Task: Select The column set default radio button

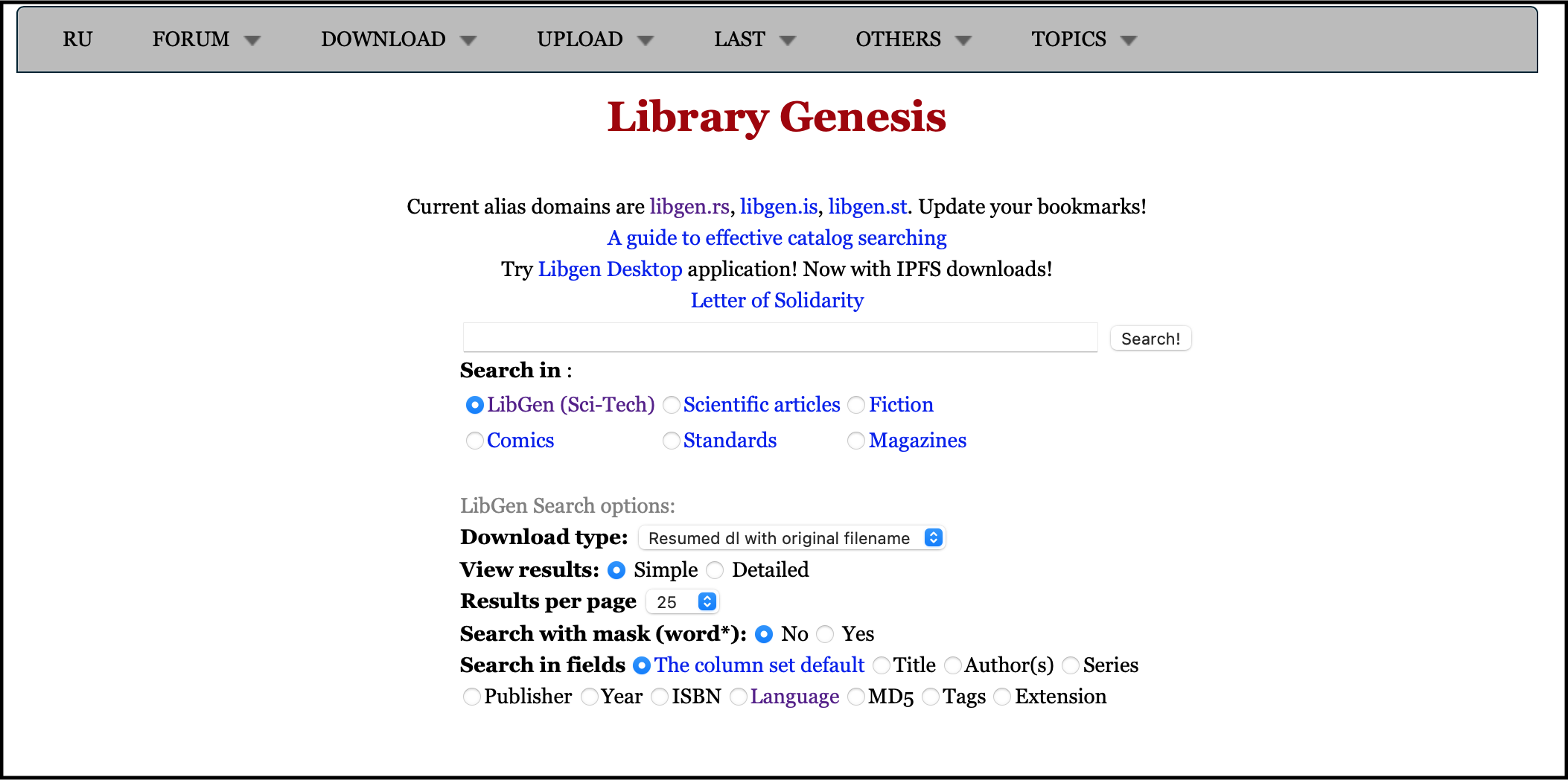Action: click(642, 665)
